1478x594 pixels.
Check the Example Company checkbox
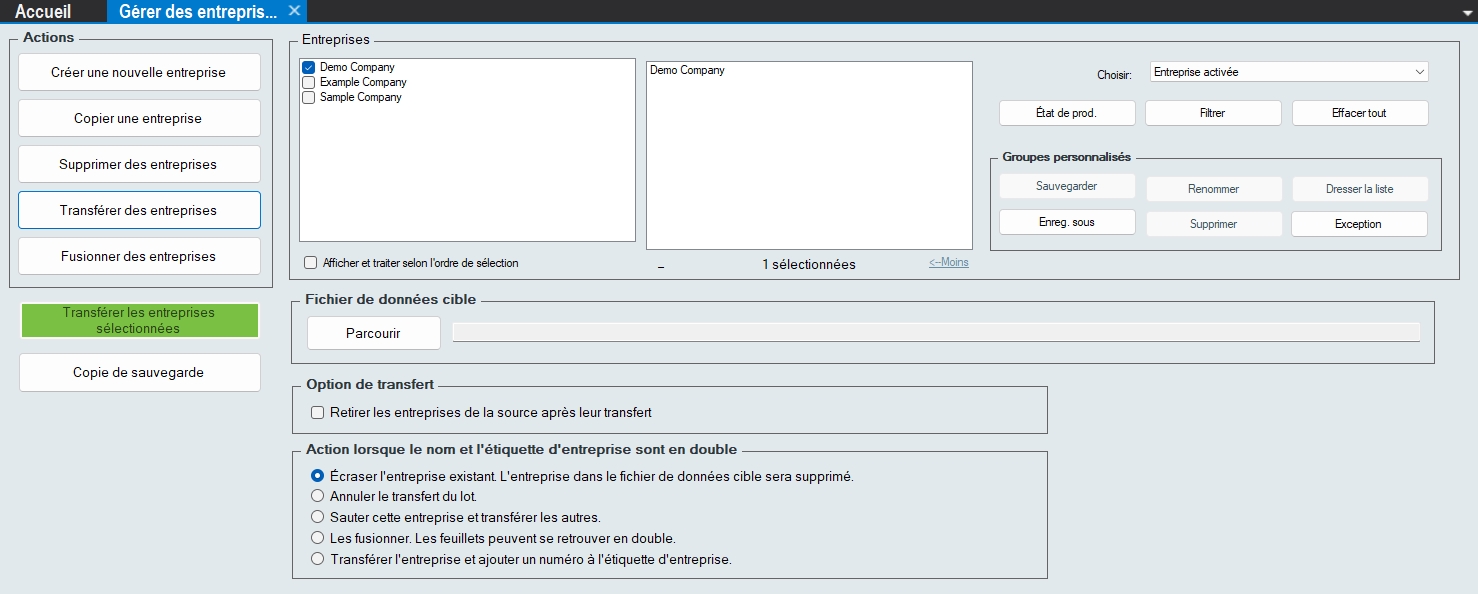click(309, 83)
